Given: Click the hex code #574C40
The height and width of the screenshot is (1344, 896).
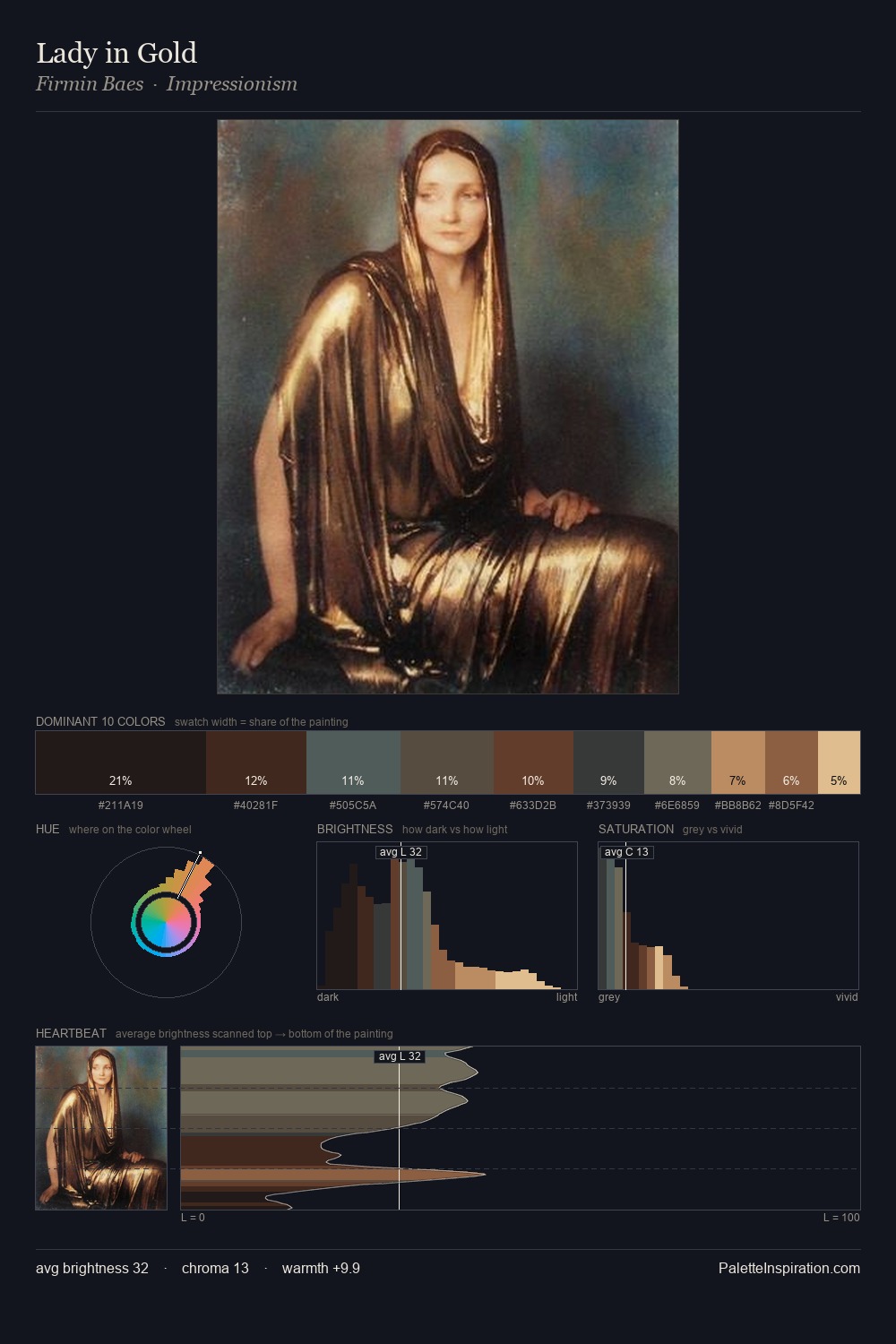Looking at the screenshot, I should point(446,806).
